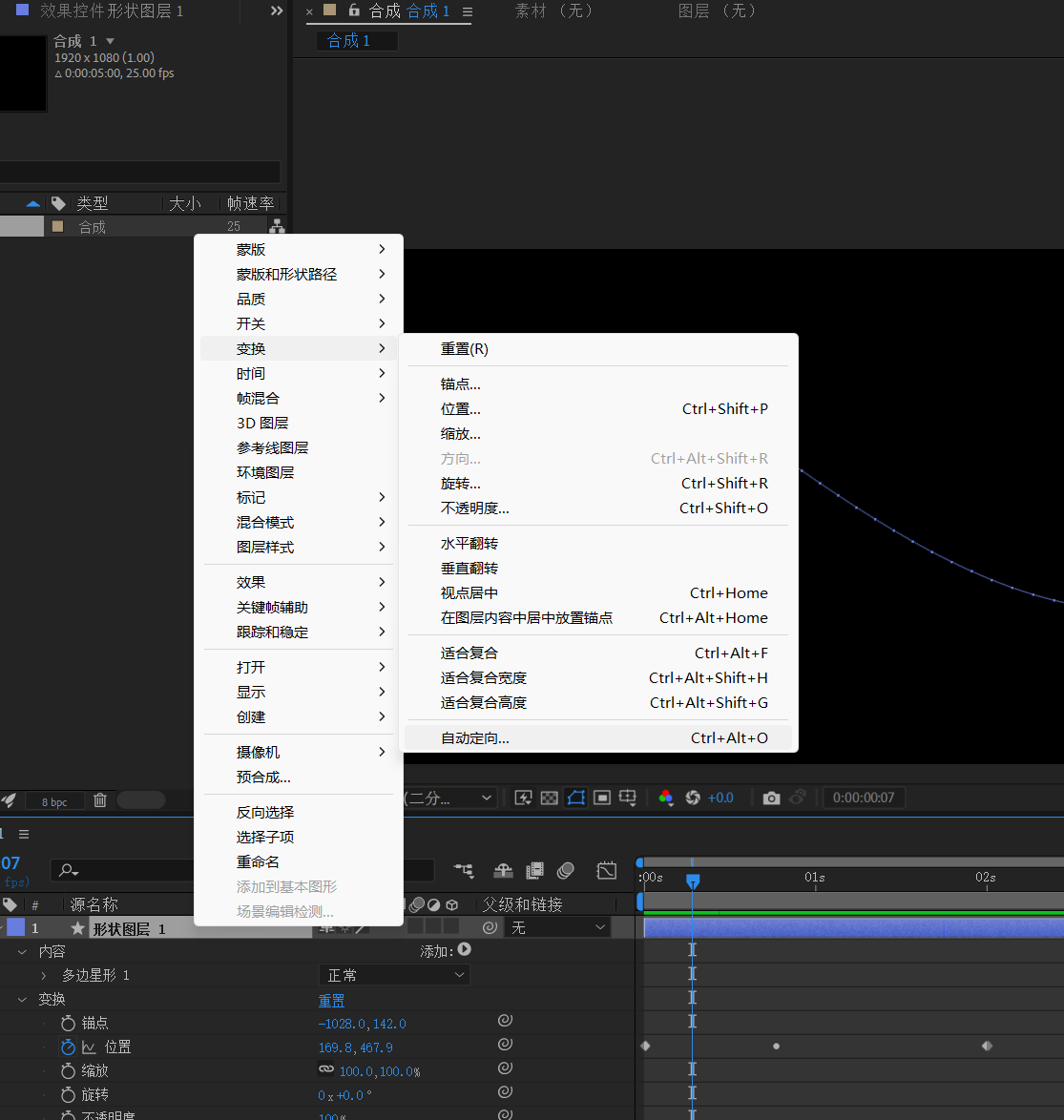Toggle hide shy layers icon in timeline

(503, 871)
